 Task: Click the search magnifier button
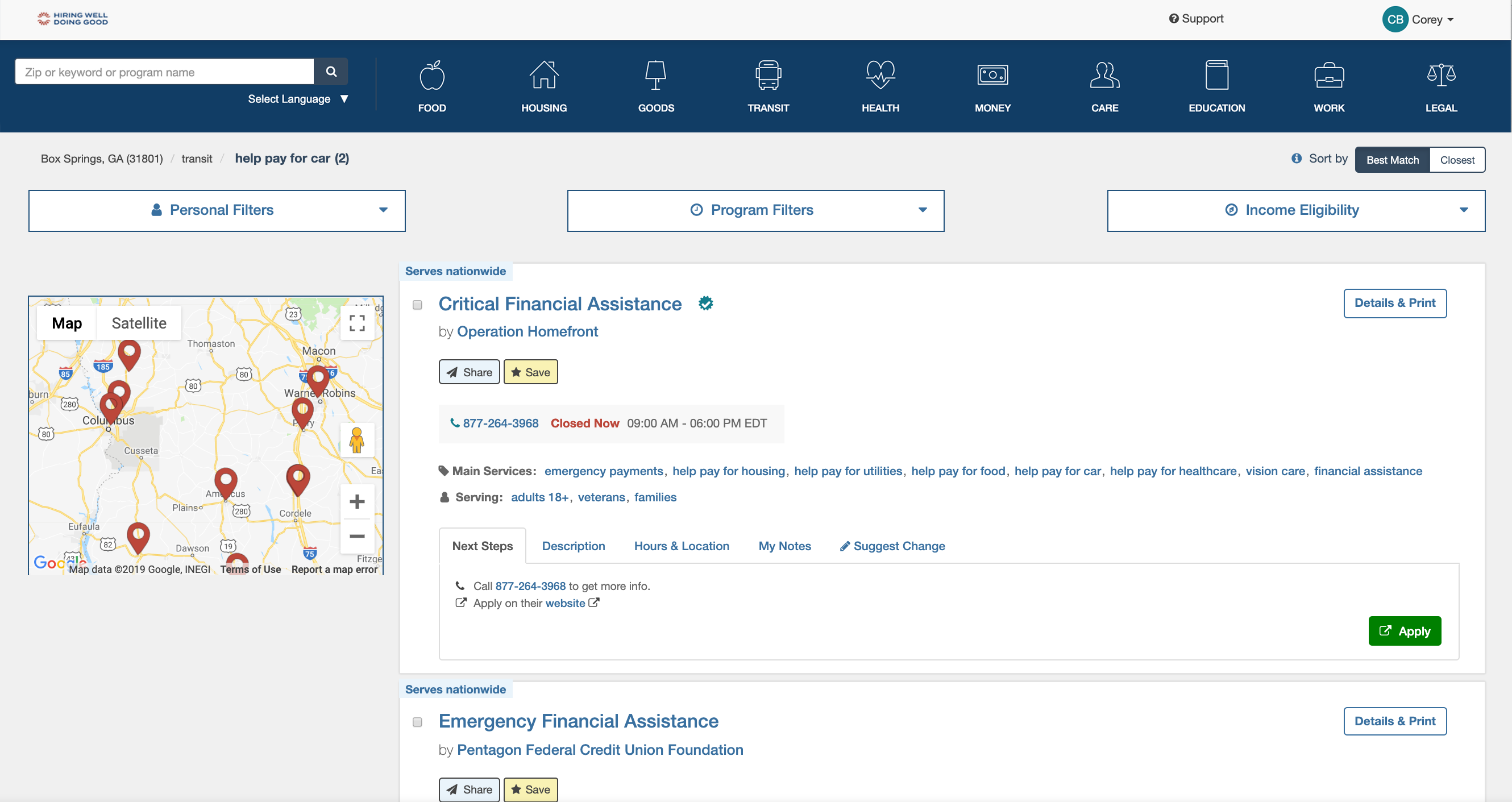[x=331, y=72]
